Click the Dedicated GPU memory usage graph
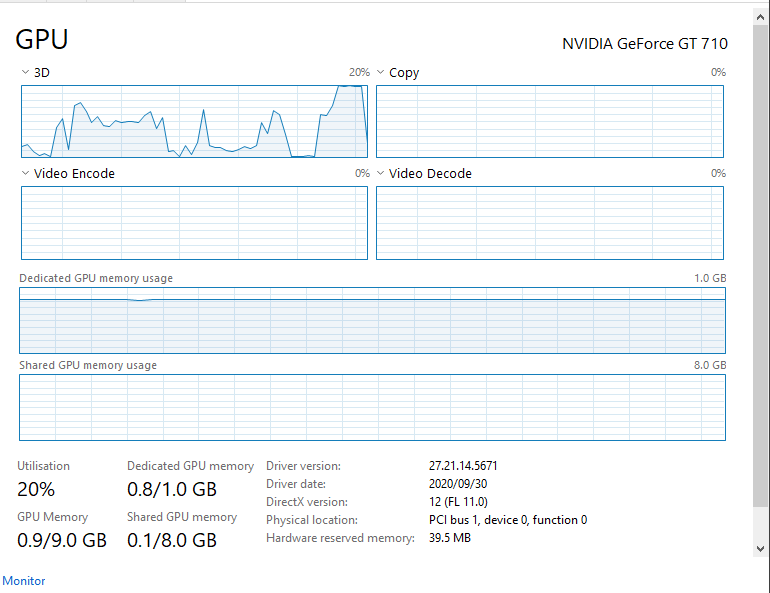 click(x=372, y=321)
